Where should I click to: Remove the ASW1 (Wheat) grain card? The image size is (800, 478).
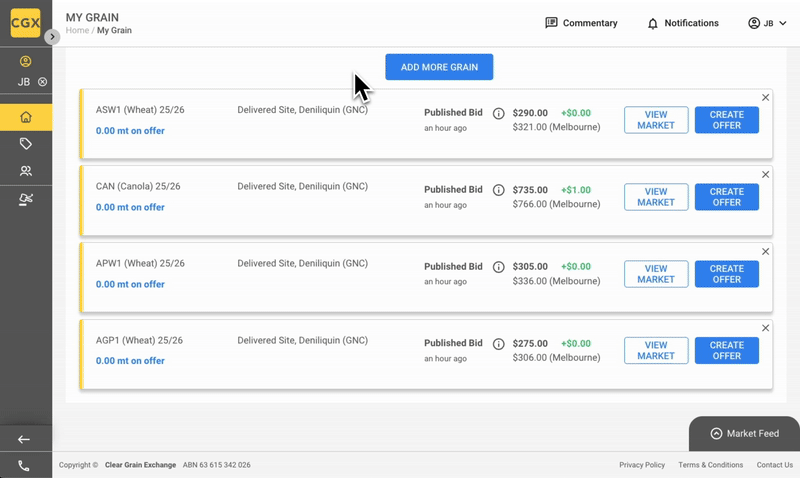tap(765, 97)
